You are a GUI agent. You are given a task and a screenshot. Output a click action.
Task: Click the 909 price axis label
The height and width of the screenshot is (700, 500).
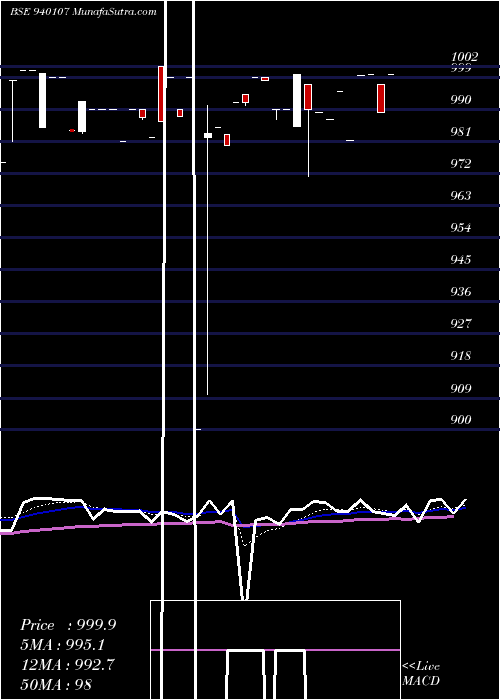click(461, 388)
